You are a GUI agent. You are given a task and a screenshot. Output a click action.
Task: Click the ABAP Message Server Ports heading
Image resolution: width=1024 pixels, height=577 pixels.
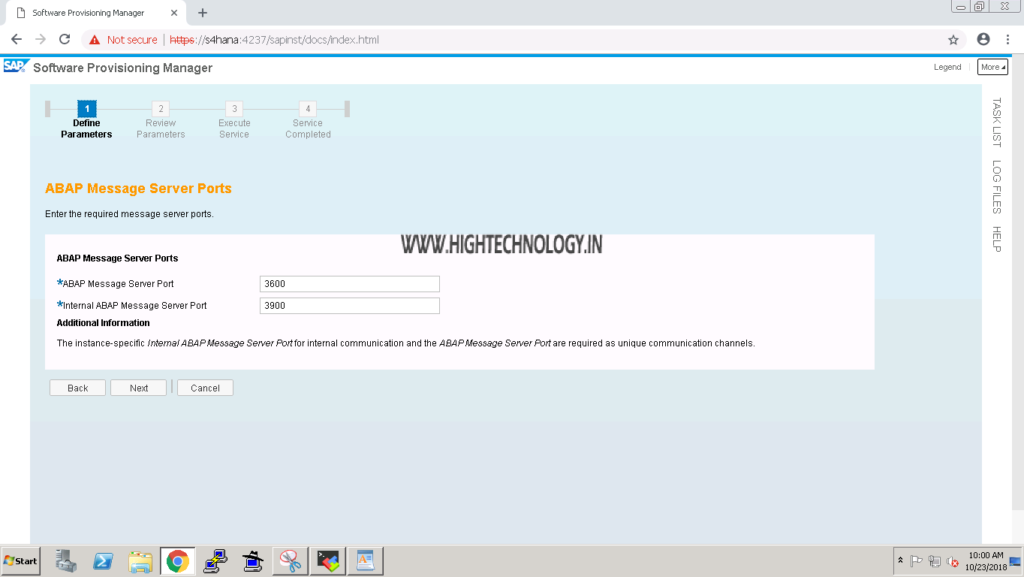(138, 189)
